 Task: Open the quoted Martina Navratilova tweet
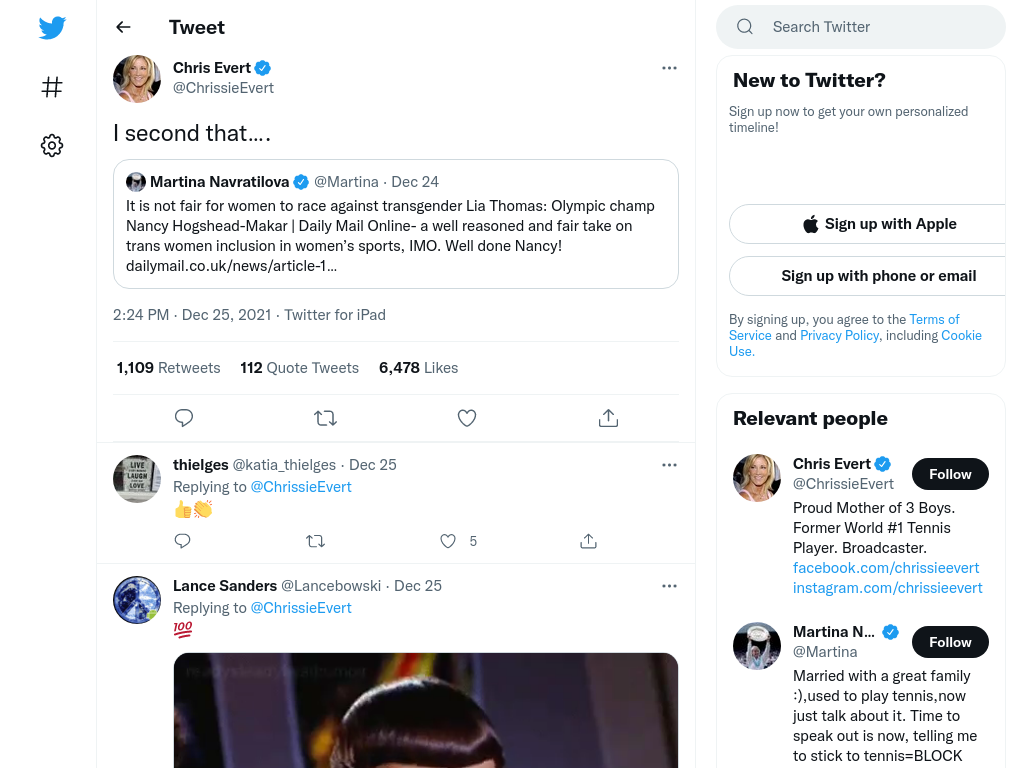click(x=396, y=224)
